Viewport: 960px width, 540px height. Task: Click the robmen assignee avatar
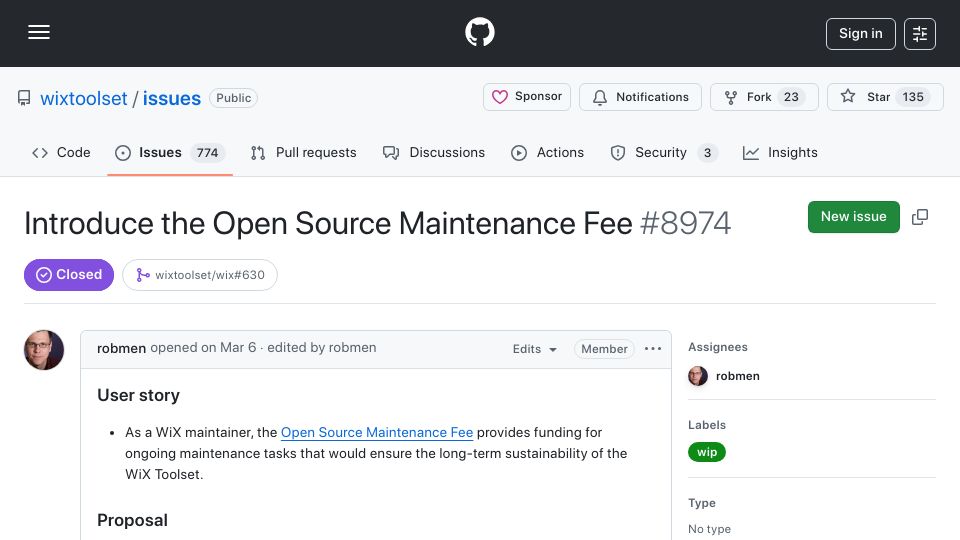point(698,376)
